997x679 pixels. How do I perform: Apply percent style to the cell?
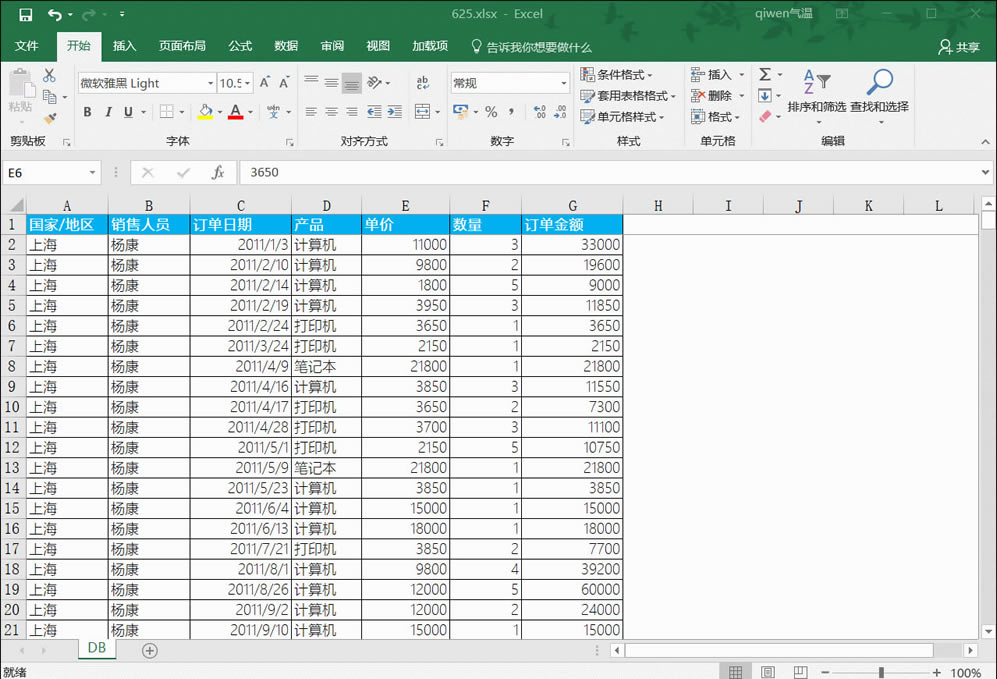point(490,111)
